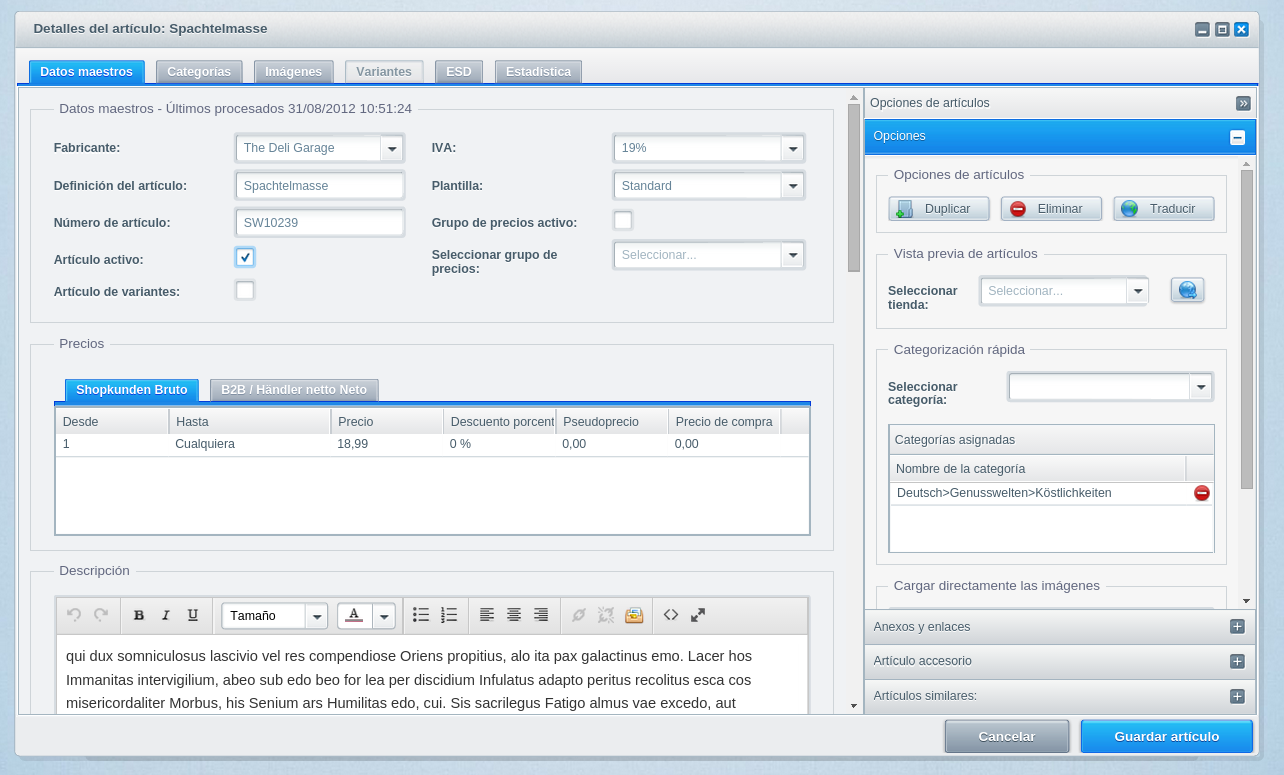Open Tamaño font size dropdown
This screenshot has height=775, width=1284.
coord(317,616)
